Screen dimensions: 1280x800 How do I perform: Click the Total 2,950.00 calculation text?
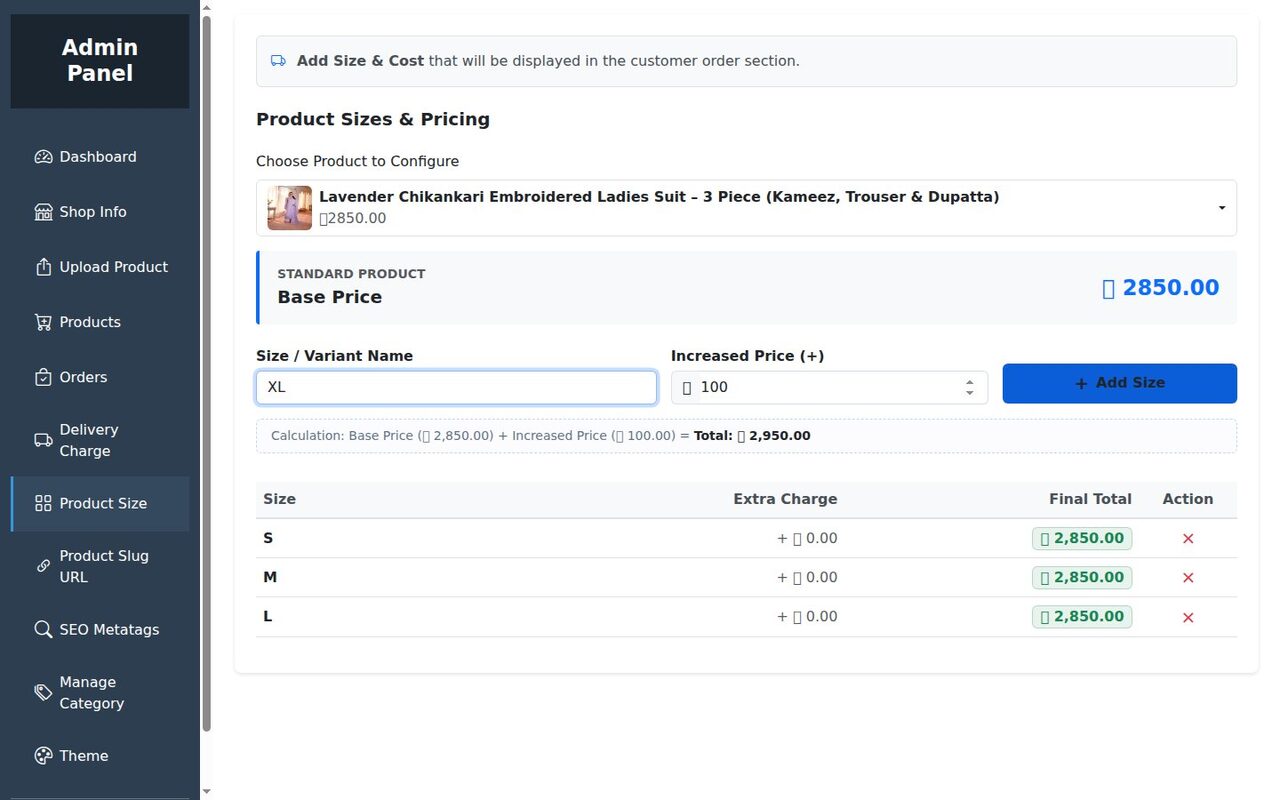752,436
